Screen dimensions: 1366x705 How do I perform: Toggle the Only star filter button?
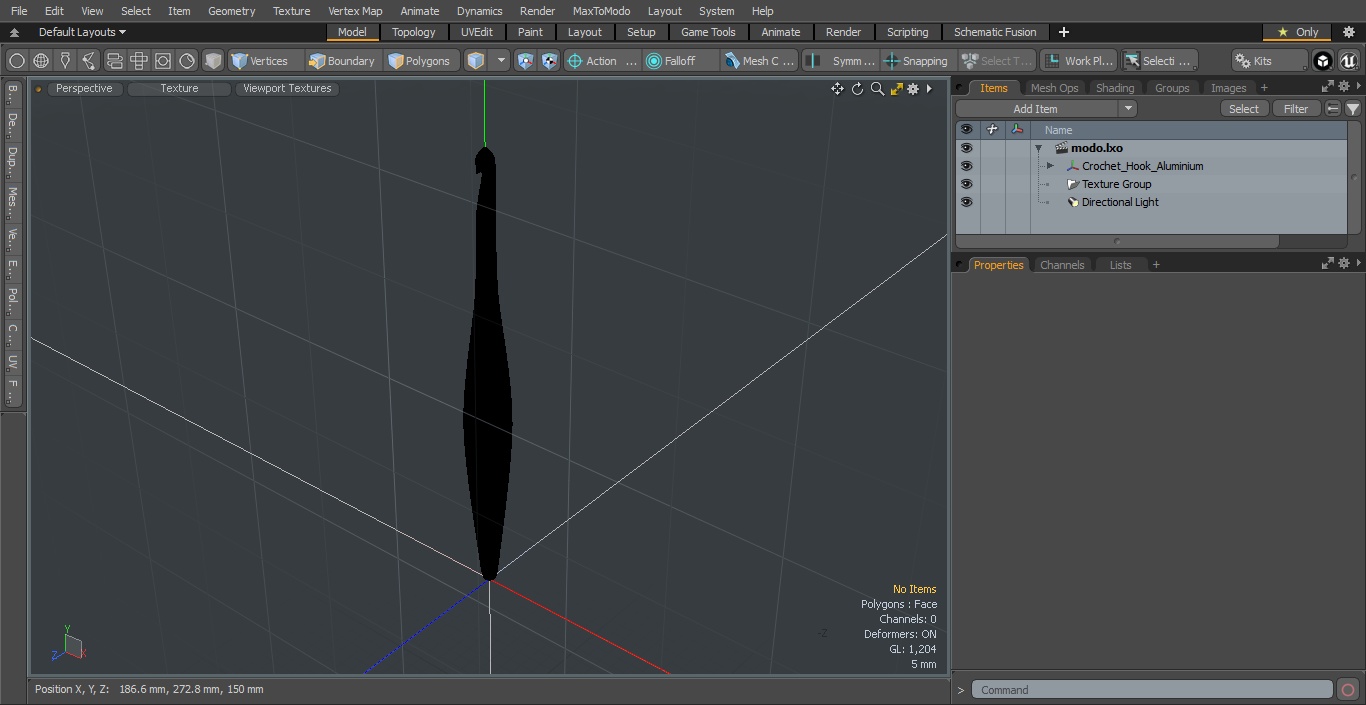(x=1297, y=32)
